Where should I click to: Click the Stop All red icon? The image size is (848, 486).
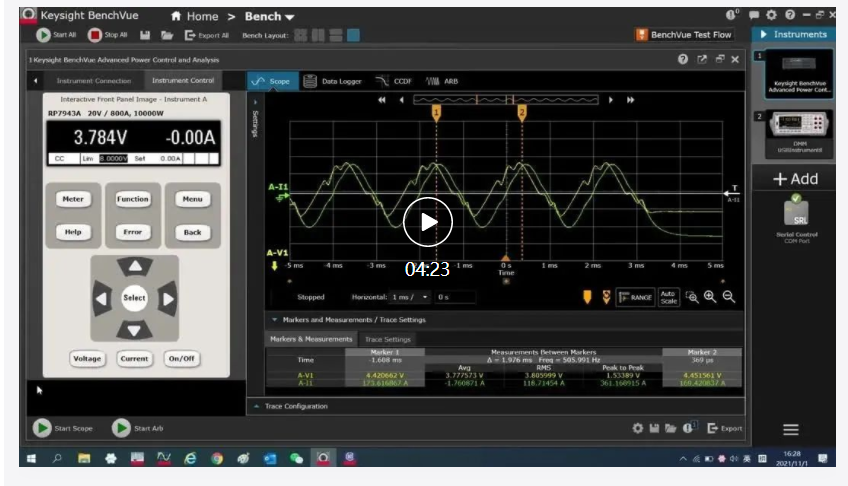click(x=95, y=35)
